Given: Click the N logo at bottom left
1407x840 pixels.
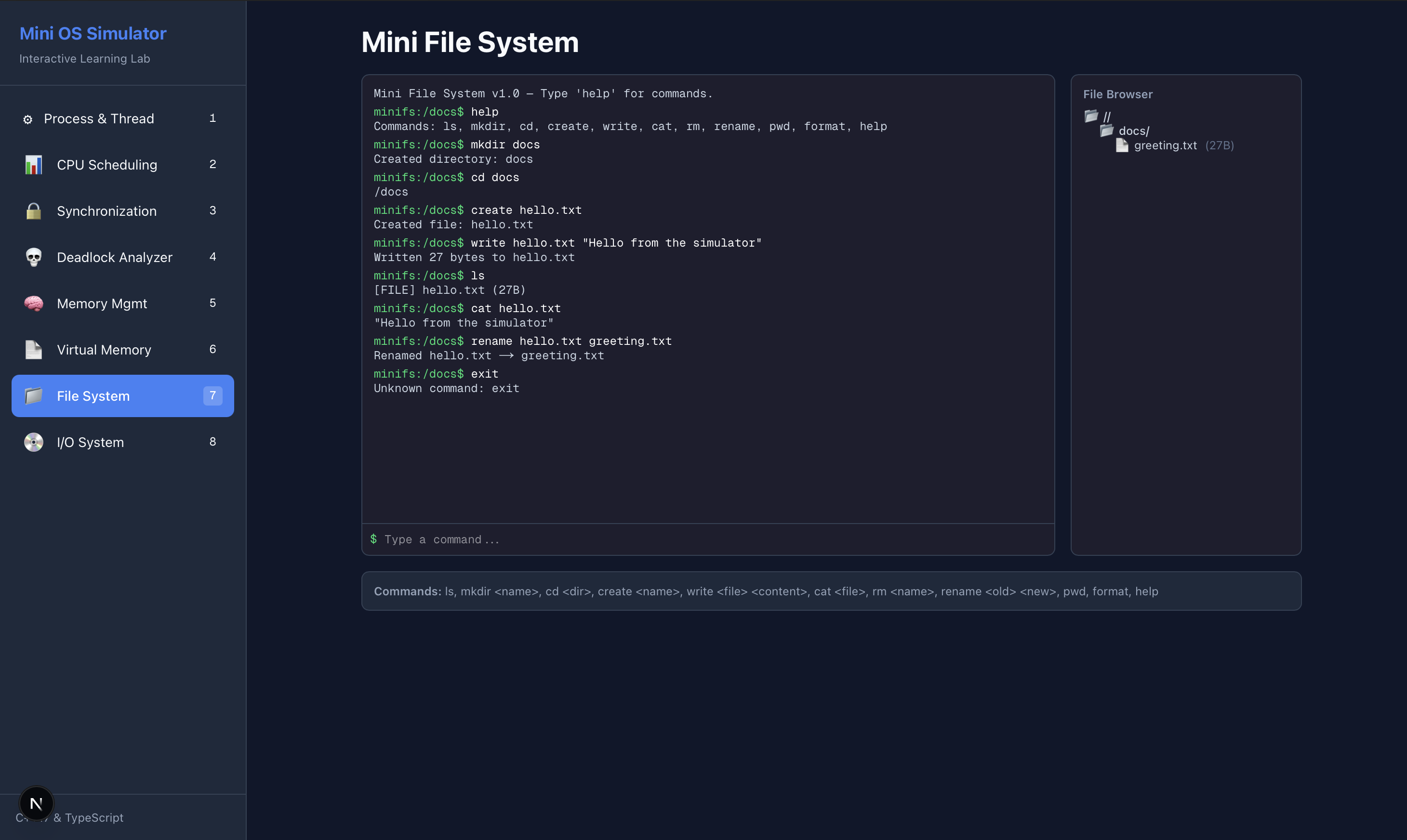Looking at the screenshot, I should (36, 802).
